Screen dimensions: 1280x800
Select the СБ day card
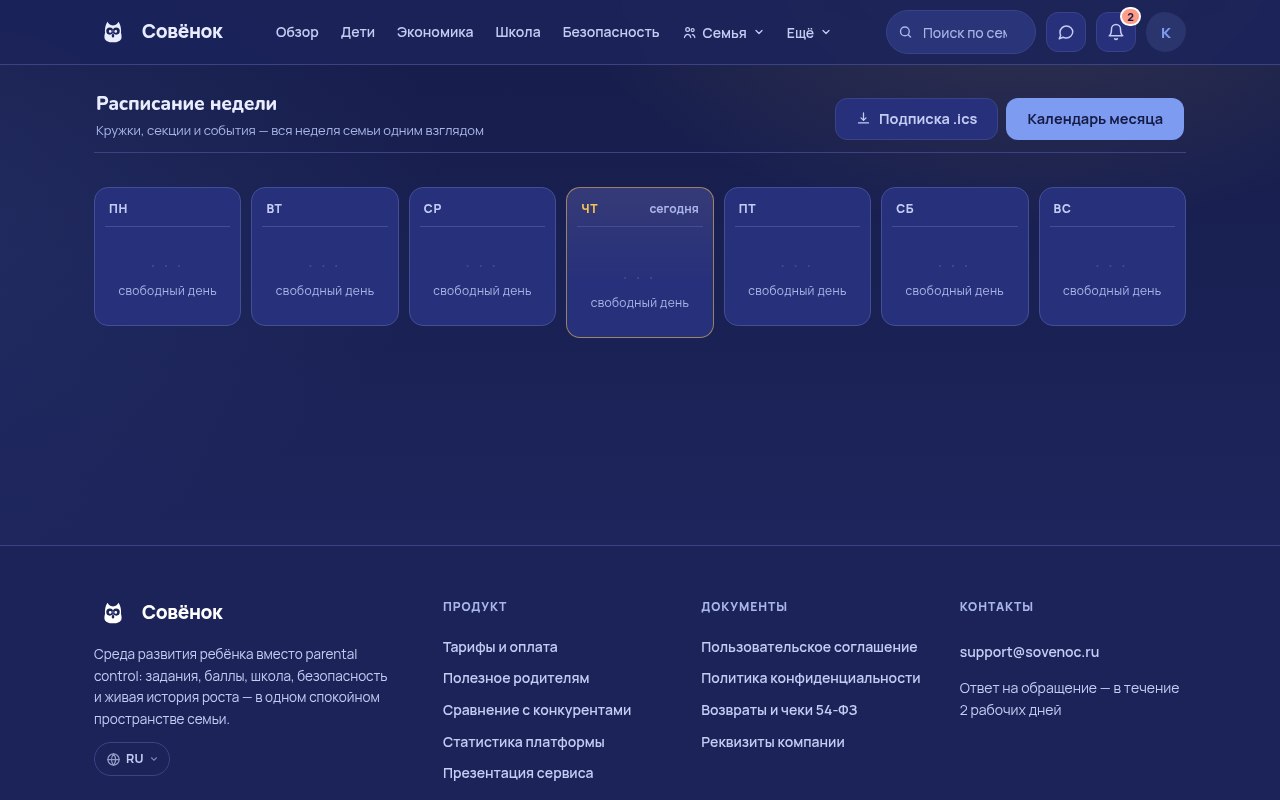pos(955,256)
